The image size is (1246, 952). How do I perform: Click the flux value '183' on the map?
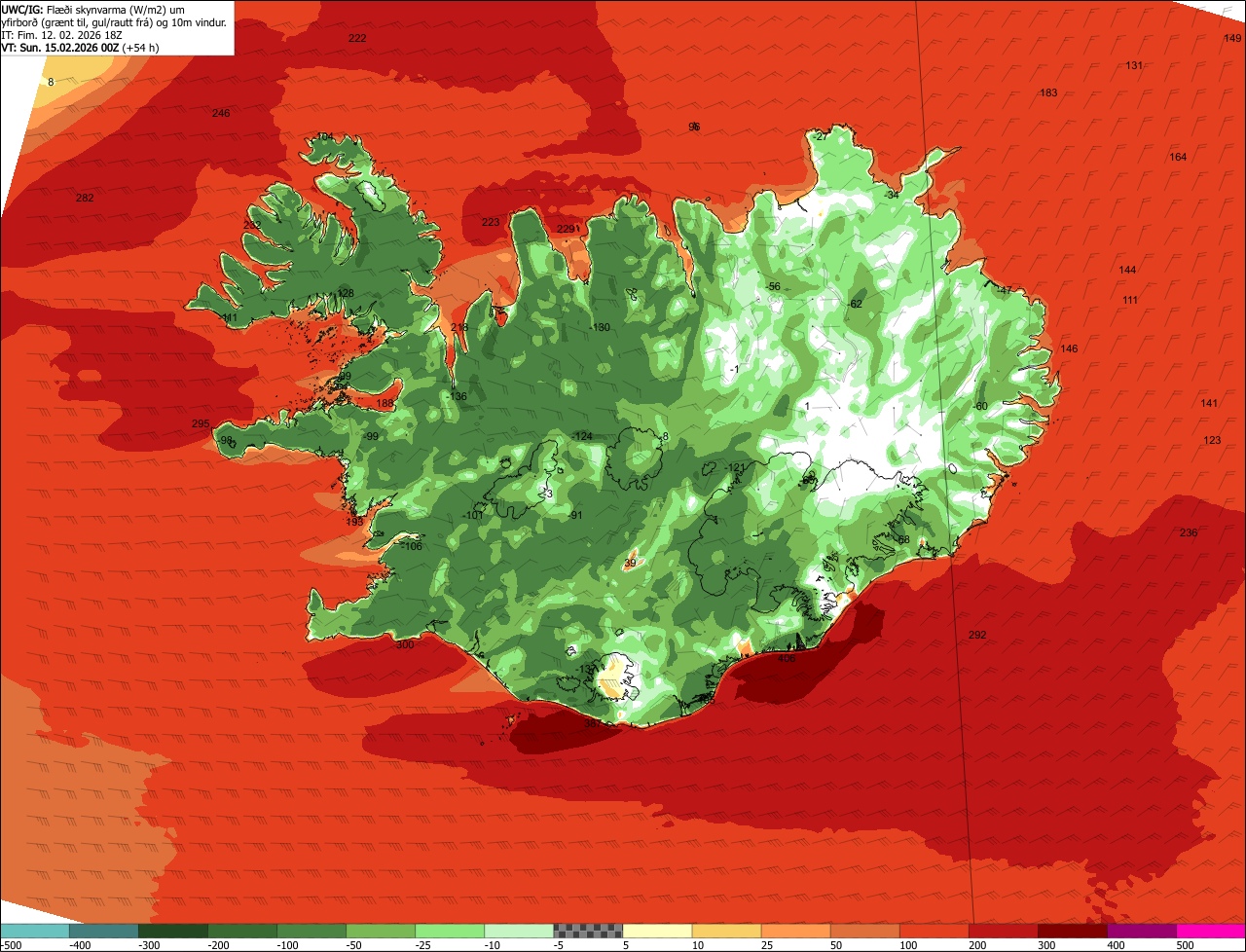[1048, 93]
